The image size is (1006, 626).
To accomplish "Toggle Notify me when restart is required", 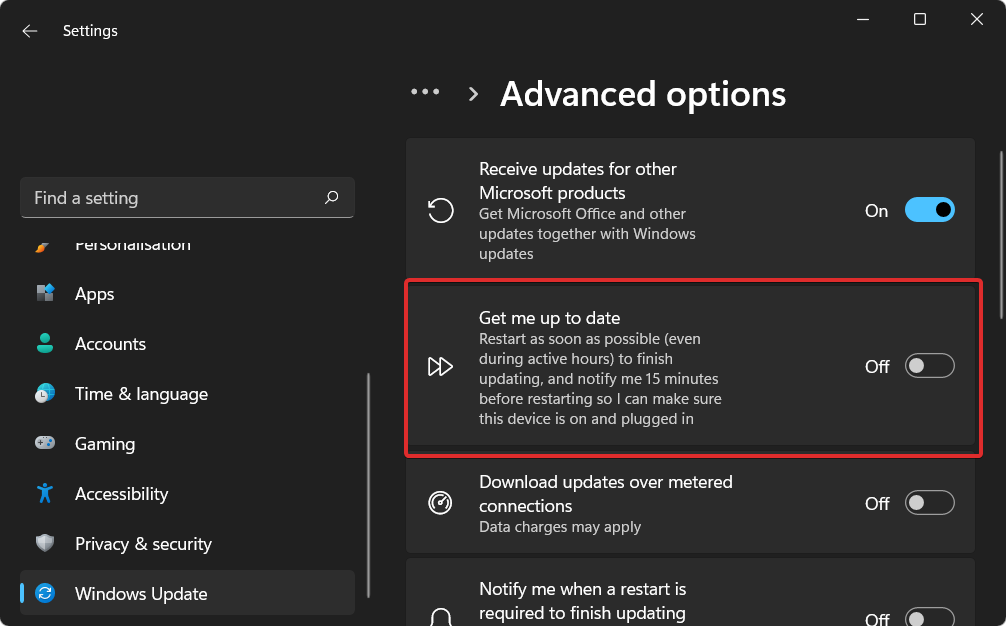I will 930,617.
